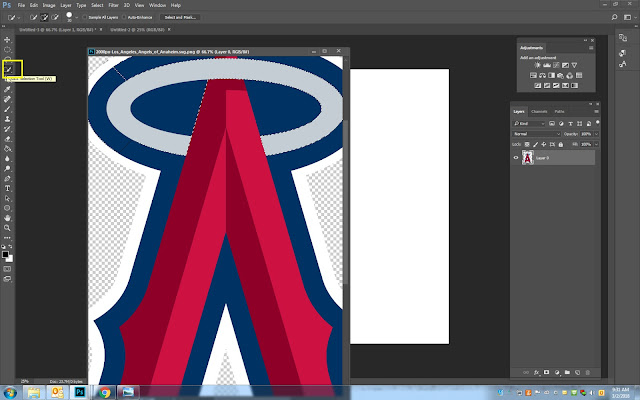Screen dimensions: 640x400
Task: Select the Eyedropper tool
Action: point(7,89)
